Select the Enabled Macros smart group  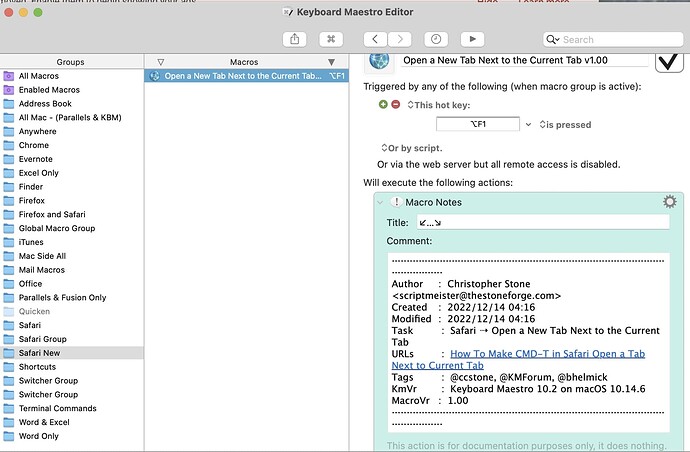click(x=49, y=90)
